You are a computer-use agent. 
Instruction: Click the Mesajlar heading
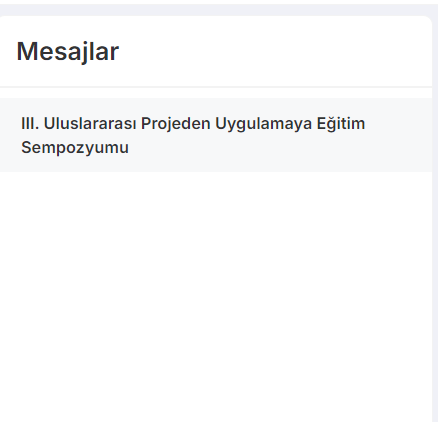68,52
